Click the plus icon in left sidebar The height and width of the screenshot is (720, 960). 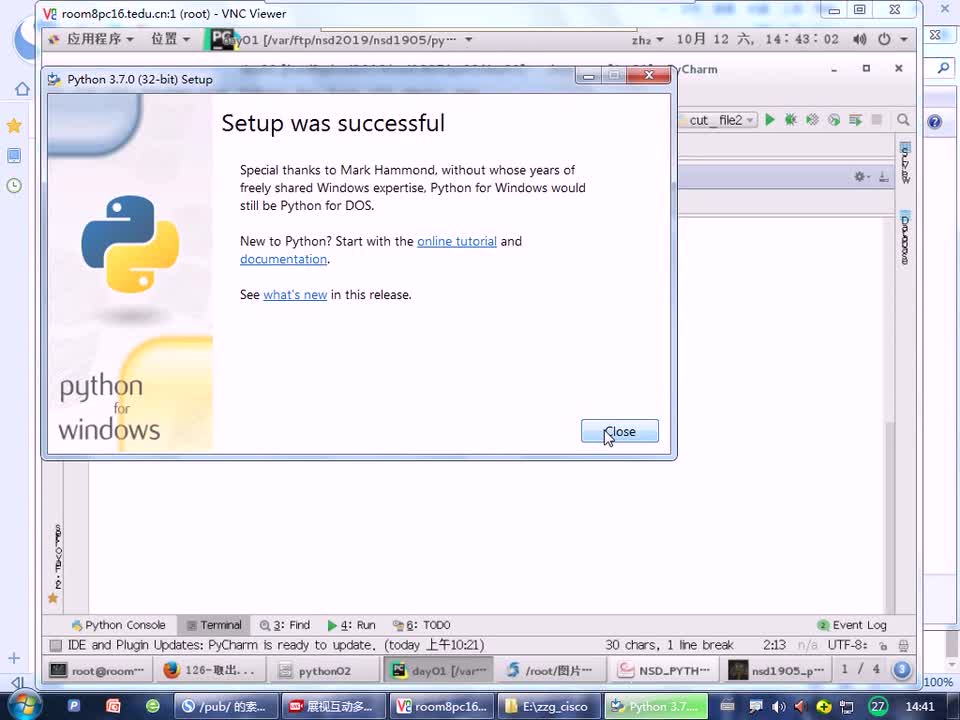pos(14,658)
